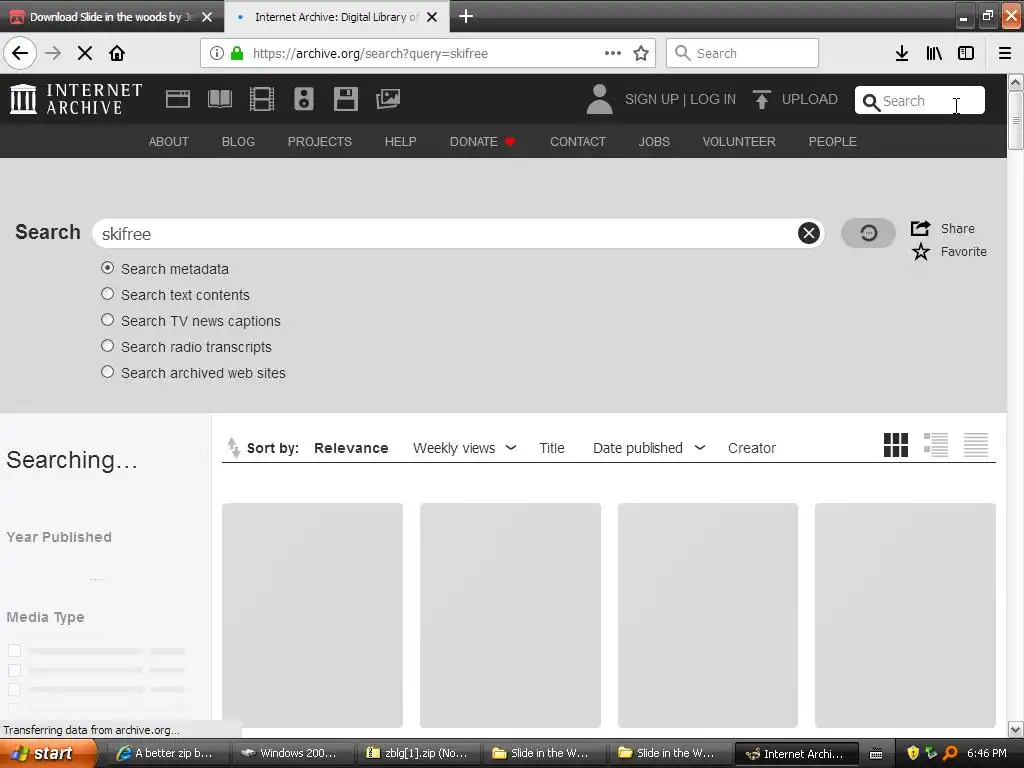The image size is (1024, 768).
Task: Open the Texts book icon
Action: [219, 99]
